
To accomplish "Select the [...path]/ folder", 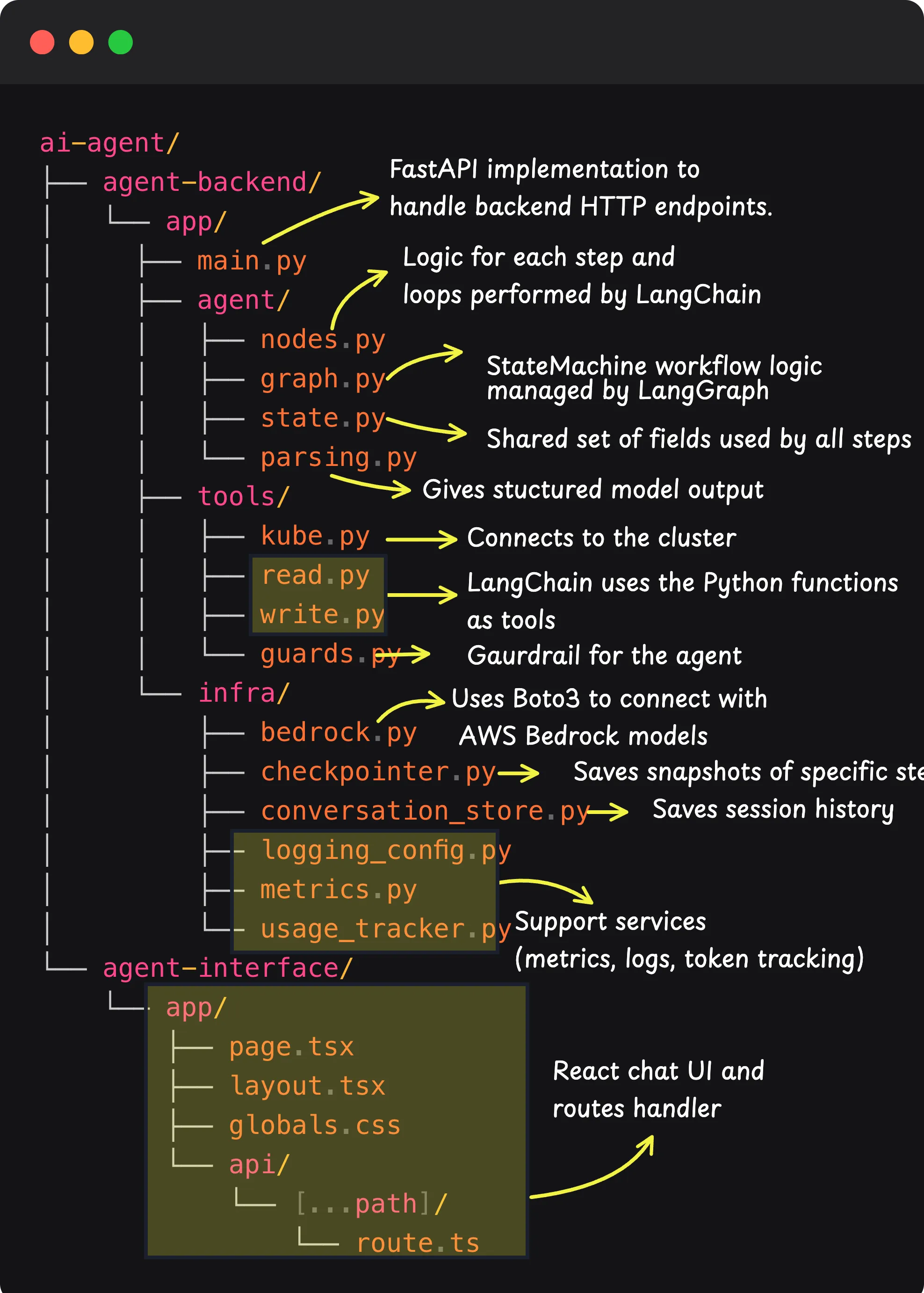I will 372,1204.
